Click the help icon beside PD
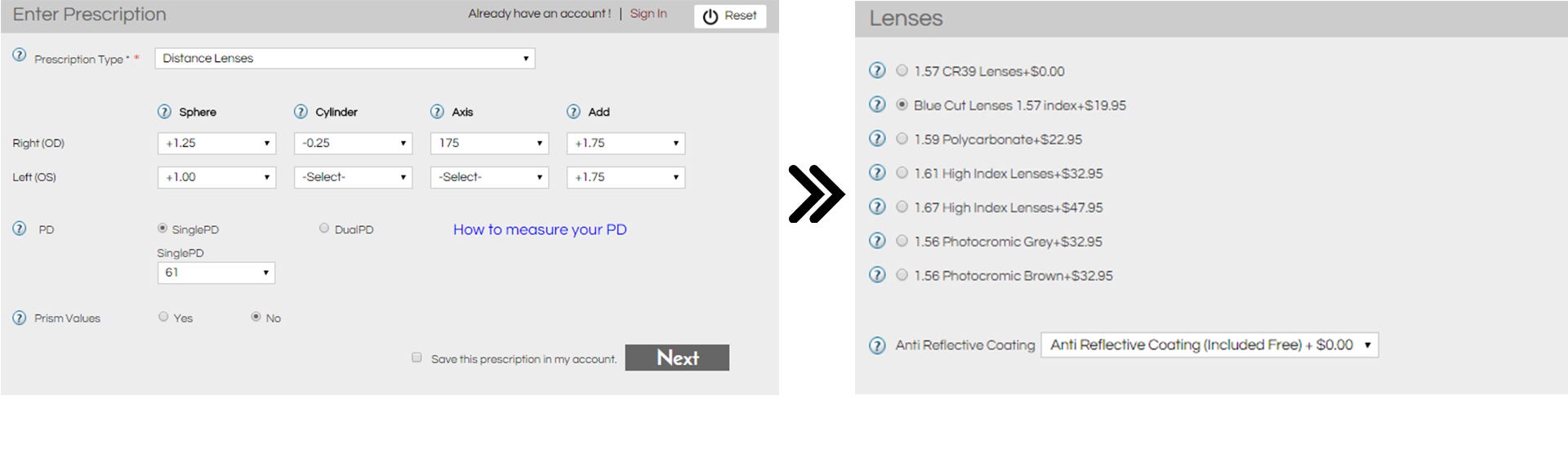Screen dimensions: 1568x449 coord(19,229)
